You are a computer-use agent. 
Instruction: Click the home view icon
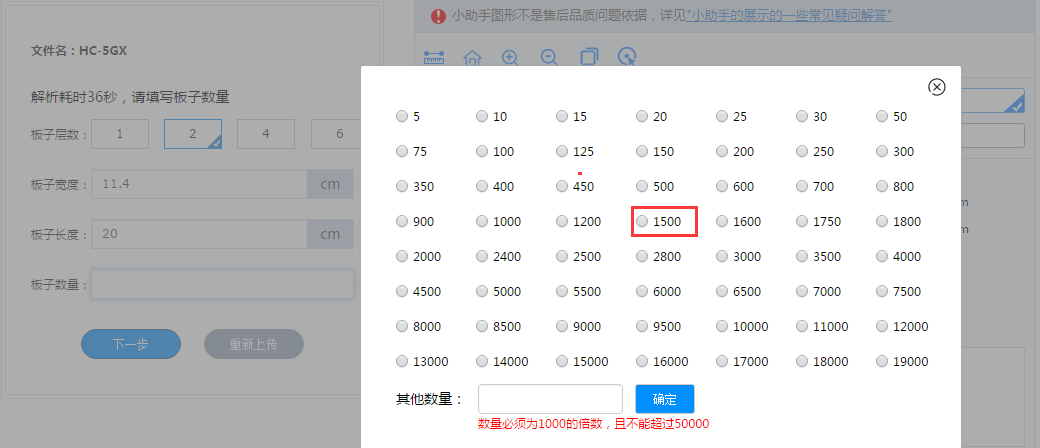[472, 57]
